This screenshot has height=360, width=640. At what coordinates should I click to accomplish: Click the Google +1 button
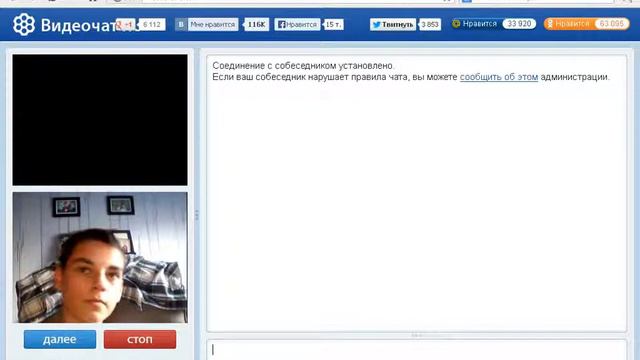click(125, 24)
